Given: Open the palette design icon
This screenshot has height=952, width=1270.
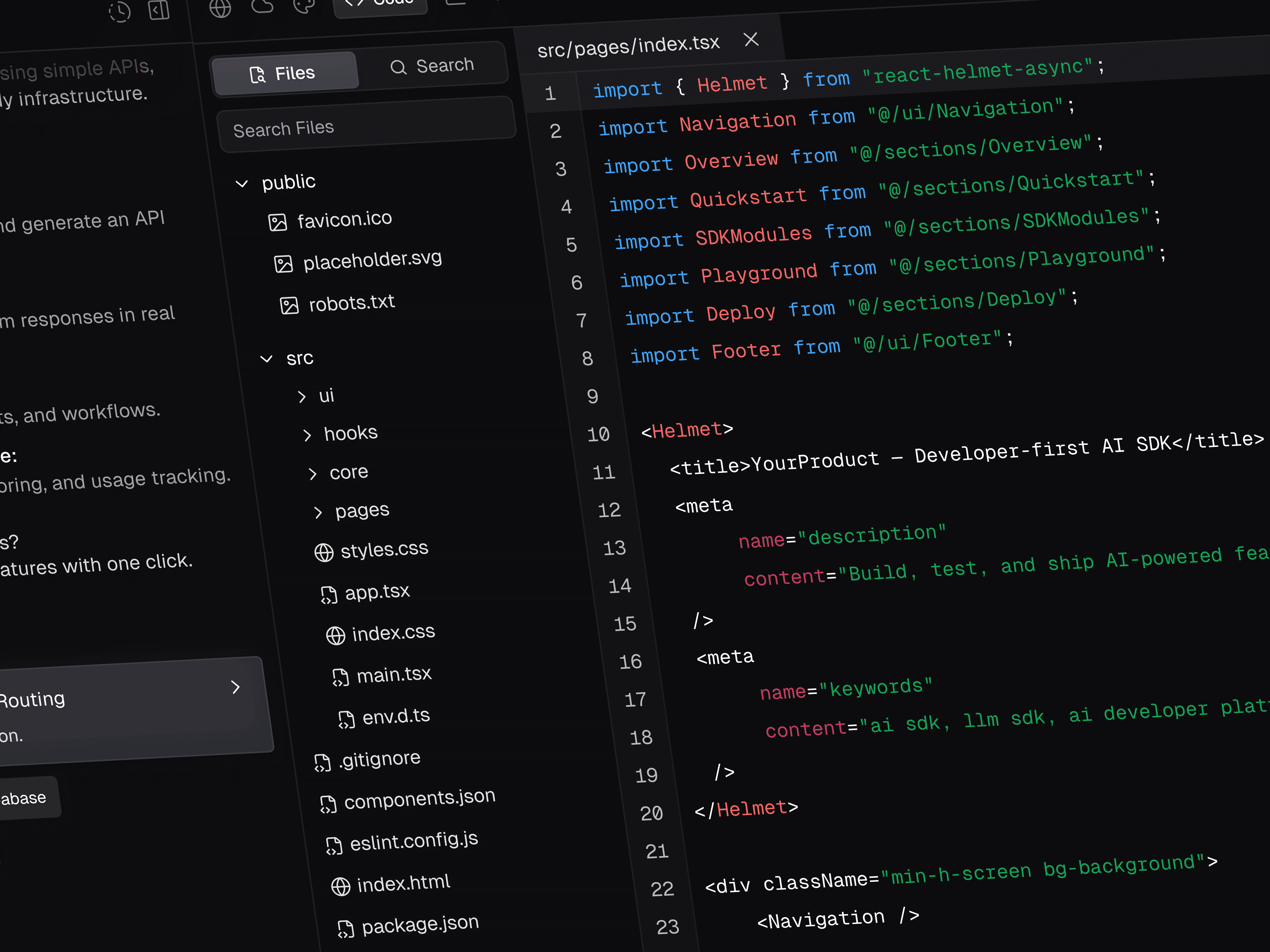Looking at the screenshot, I should [304, 6].
